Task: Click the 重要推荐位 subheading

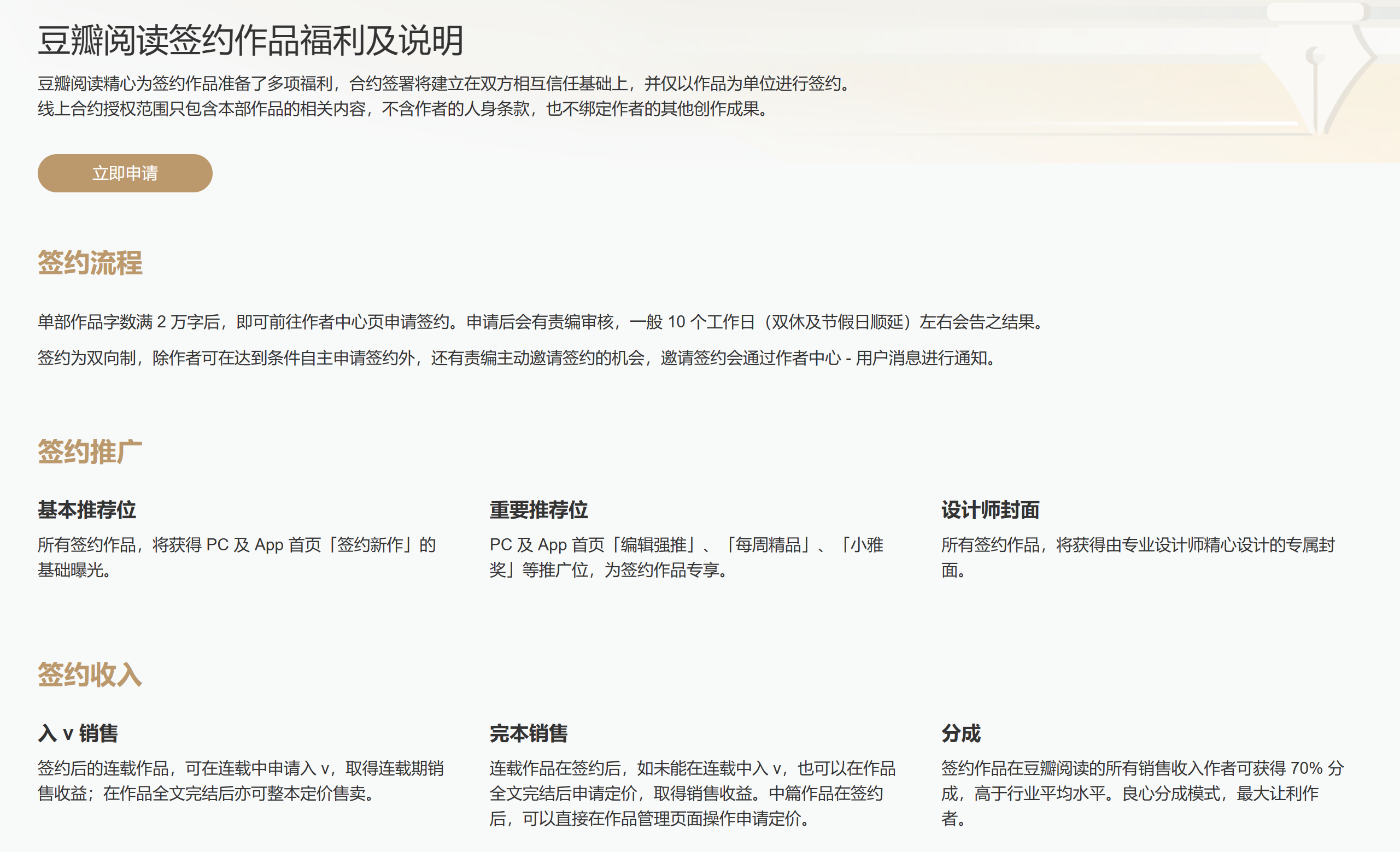Action: [538, 509]
